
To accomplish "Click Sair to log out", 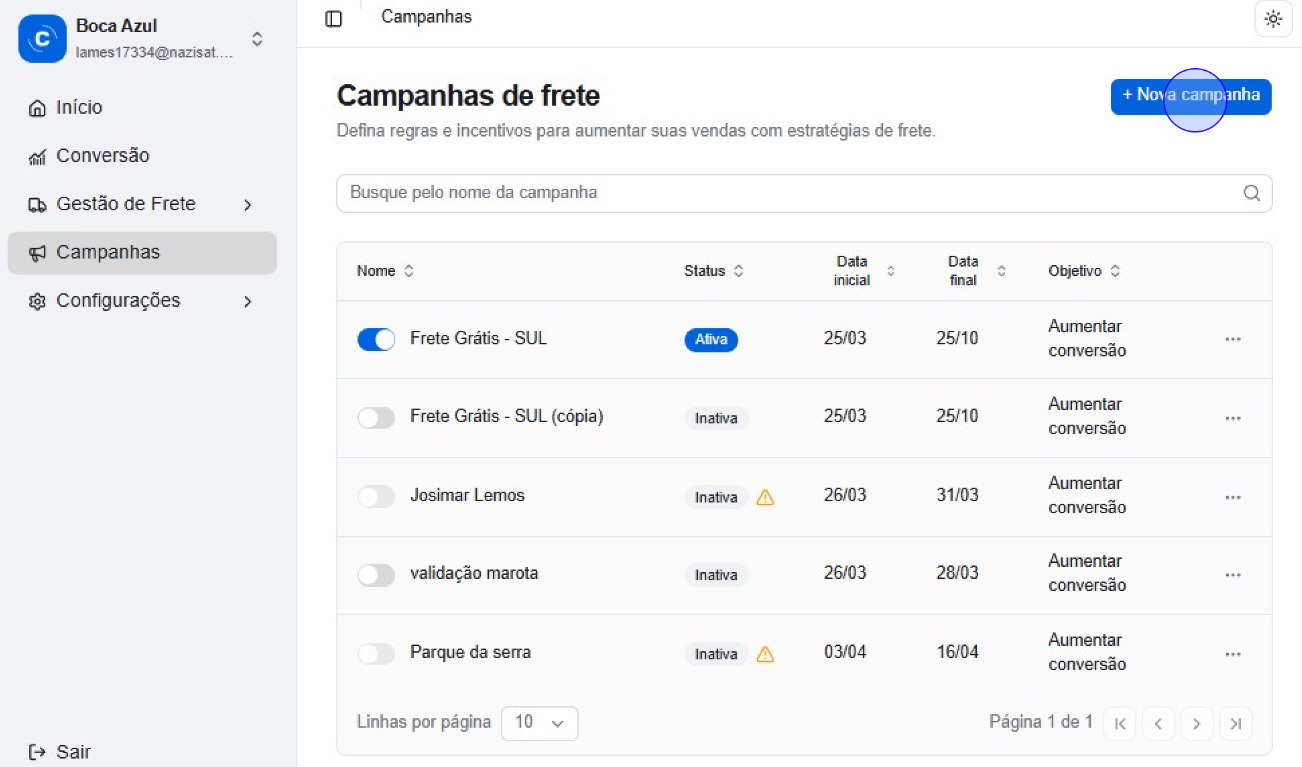I will tap(73, 752).
